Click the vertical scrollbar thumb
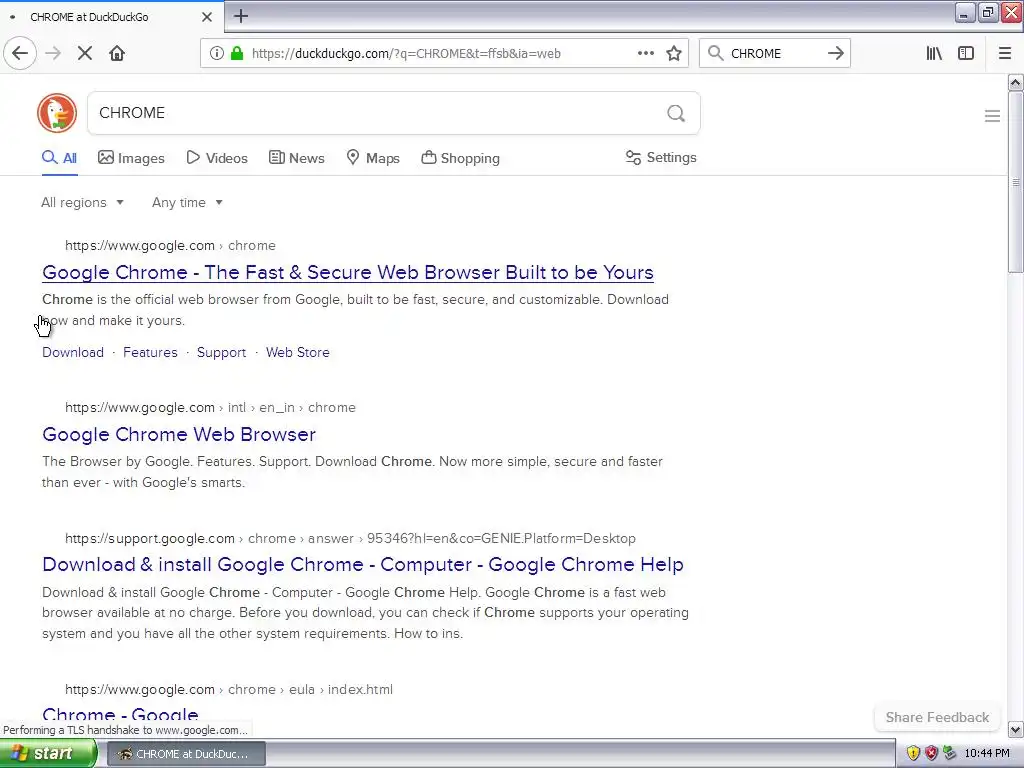 (1015, 182)
